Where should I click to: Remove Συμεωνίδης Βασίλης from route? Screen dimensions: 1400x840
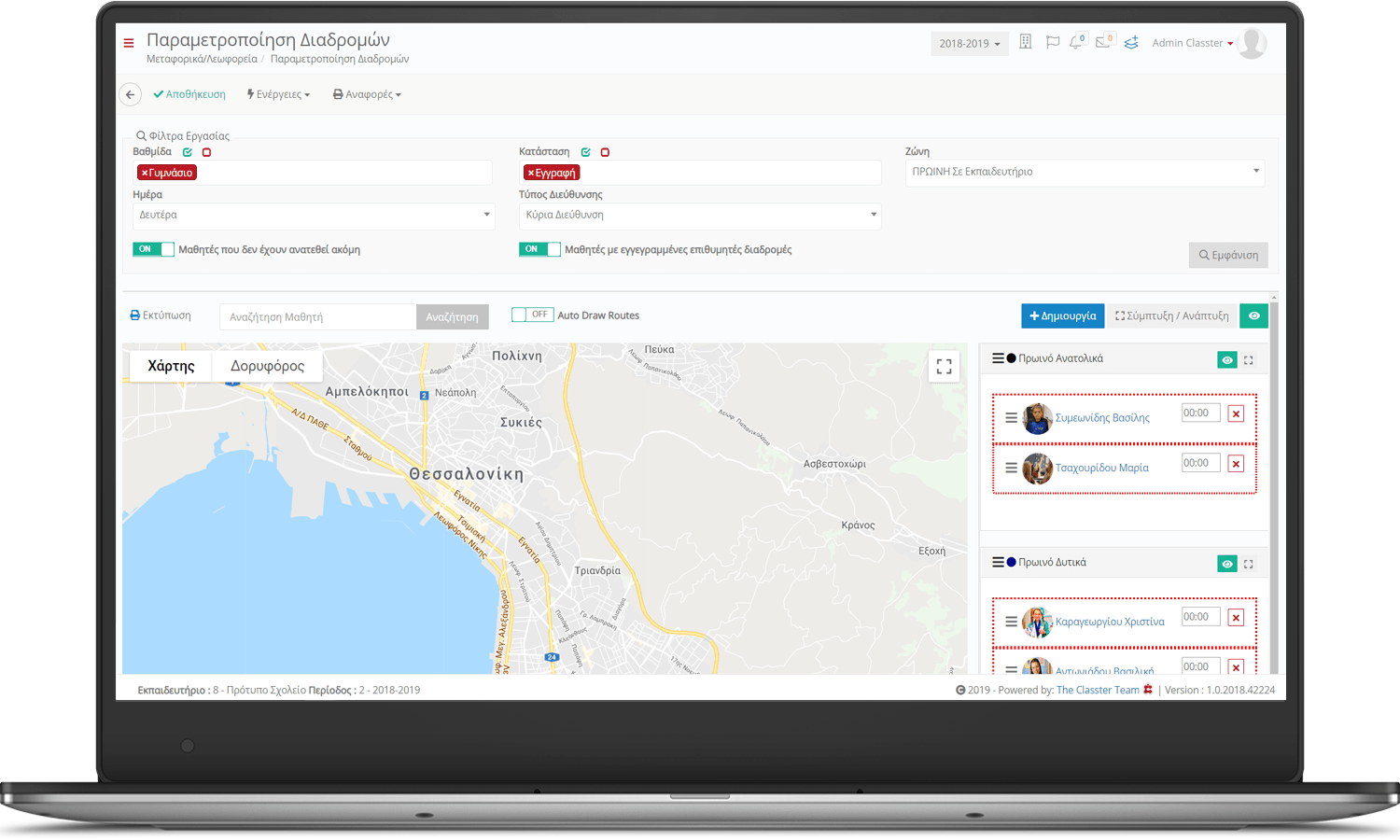click(1236, 413)
